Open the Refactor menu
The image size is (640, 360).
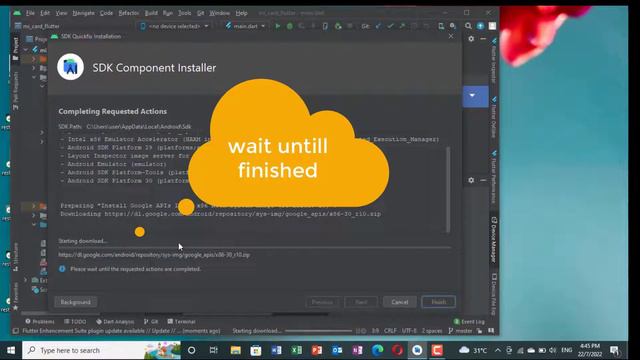[129, 13]
